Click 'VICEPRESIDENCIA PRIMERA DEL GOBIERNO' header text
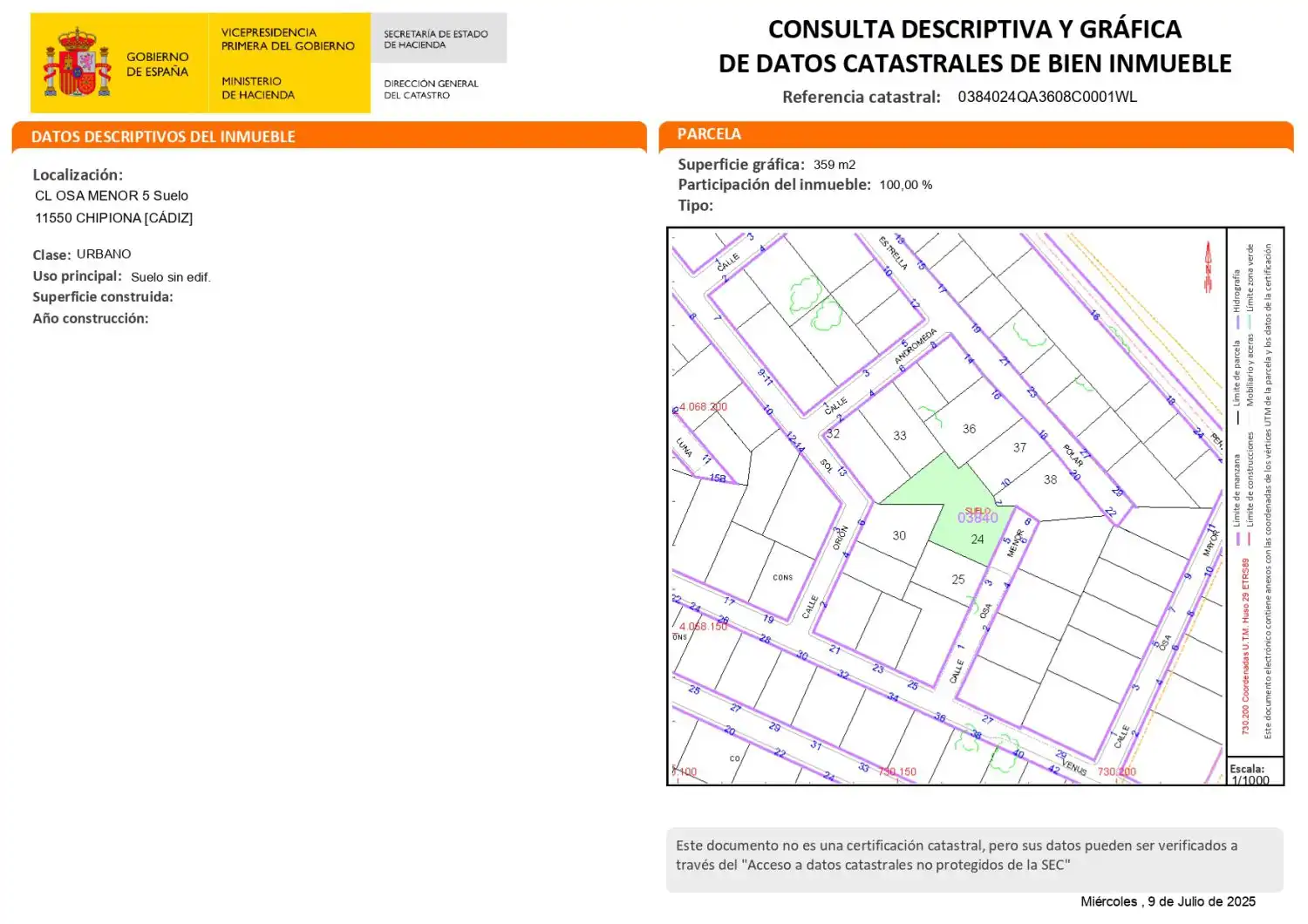The image size is (1308, 924). 288,39
